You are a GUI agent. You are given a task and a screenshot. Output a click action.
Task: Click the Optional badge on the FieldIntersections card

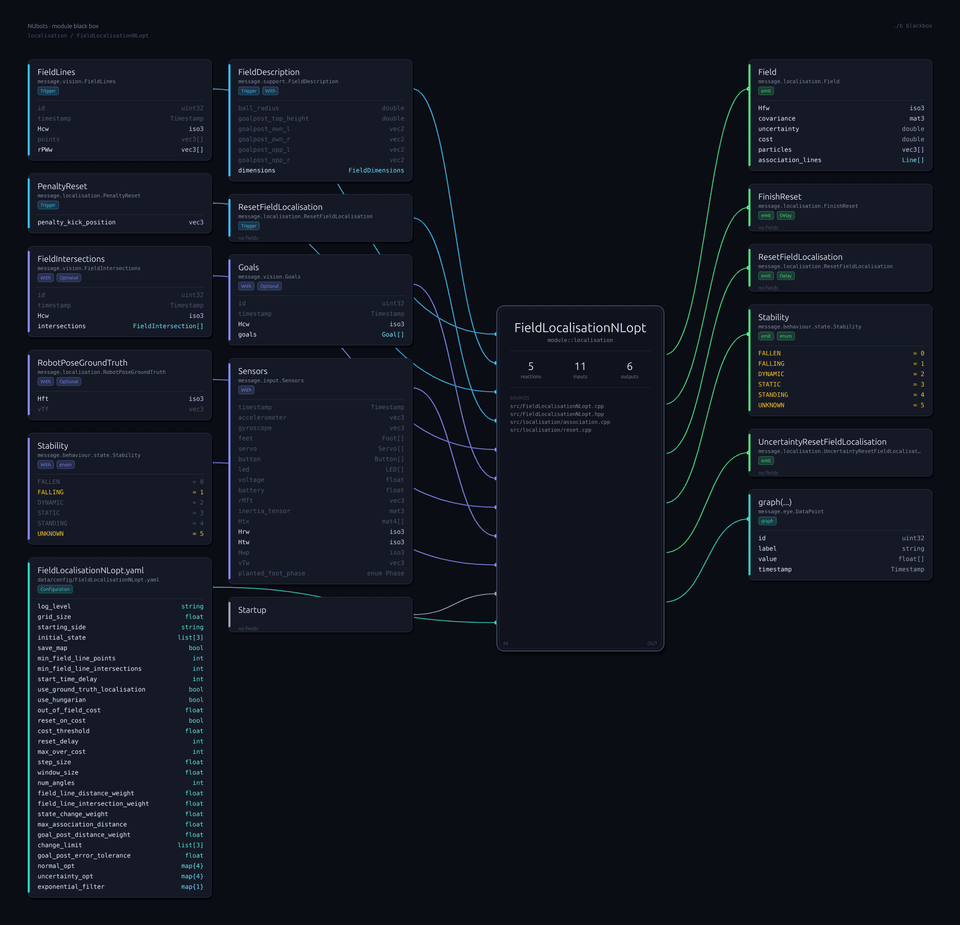(x=69, y=278)
